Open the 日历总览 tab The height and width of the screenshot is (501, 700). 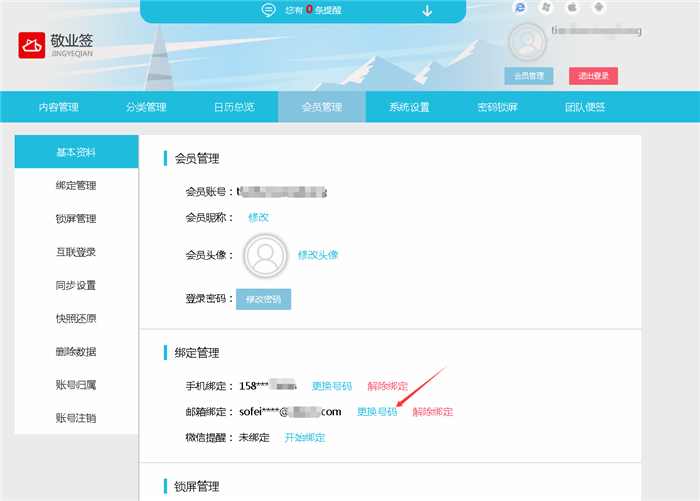coord(233,107)
